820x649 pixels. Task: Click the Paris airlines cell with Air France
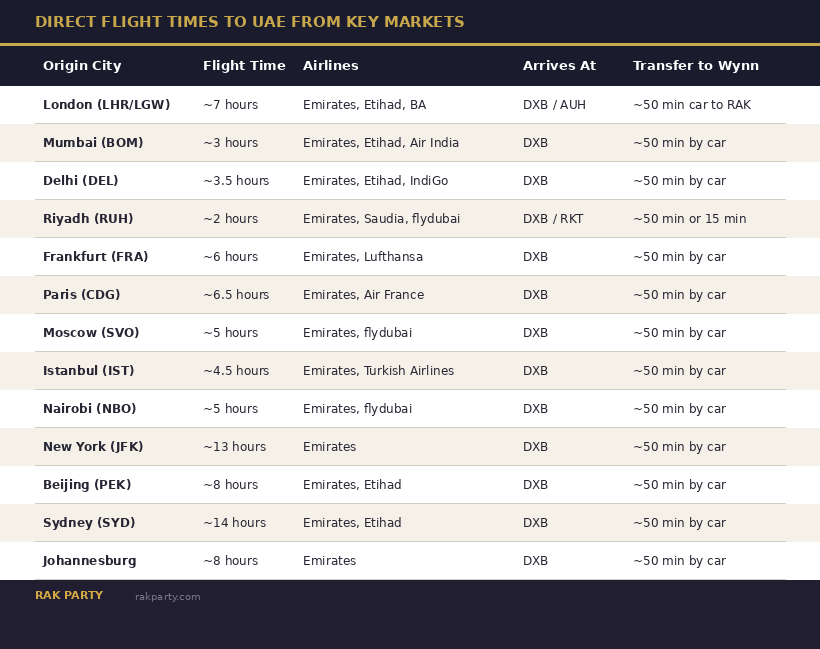pyautogui.click(x=363, y=295)
